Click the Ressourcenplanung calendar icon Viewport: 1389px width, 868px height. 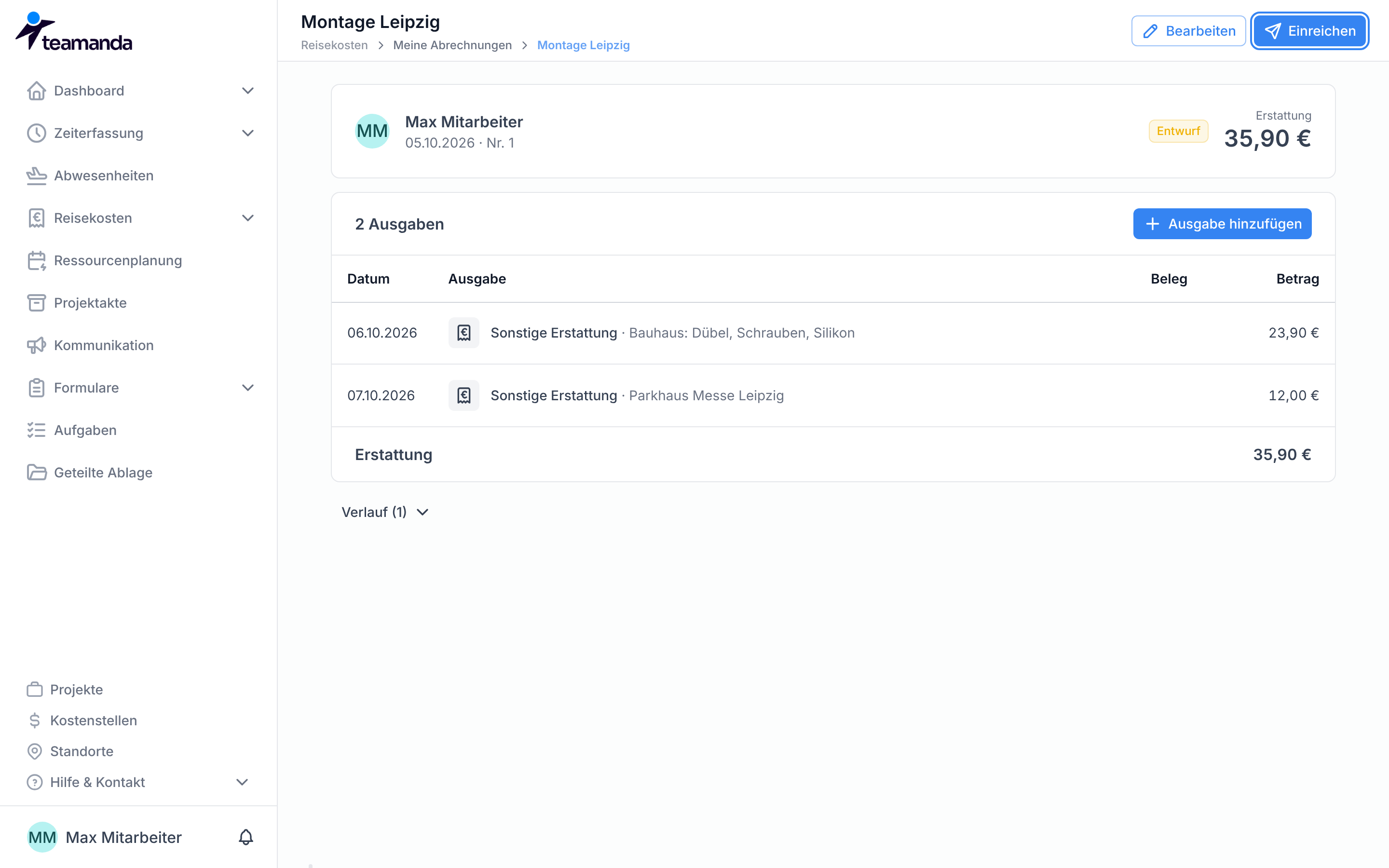point(36,260)
